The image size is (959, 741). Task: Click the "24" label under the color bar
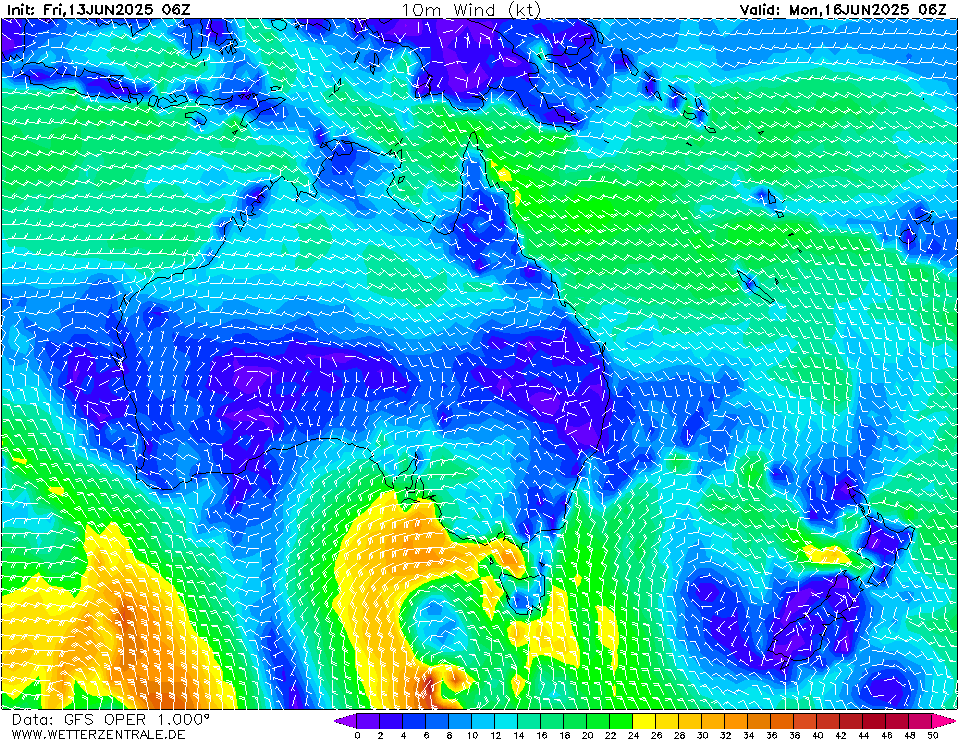click(634, 735)
